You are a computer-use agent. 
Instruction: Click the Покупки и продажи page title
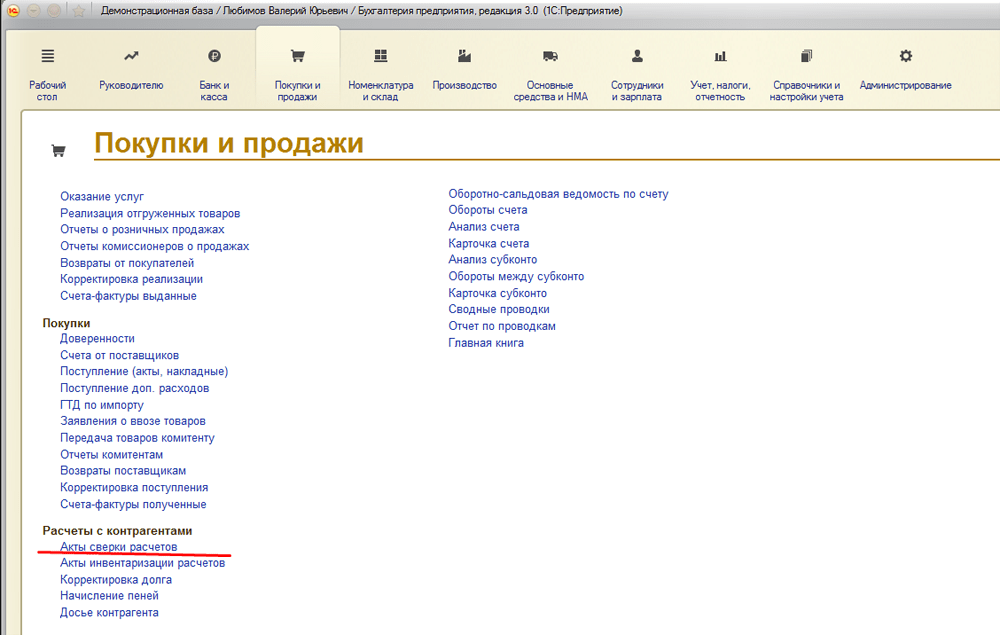pos(229,143)
